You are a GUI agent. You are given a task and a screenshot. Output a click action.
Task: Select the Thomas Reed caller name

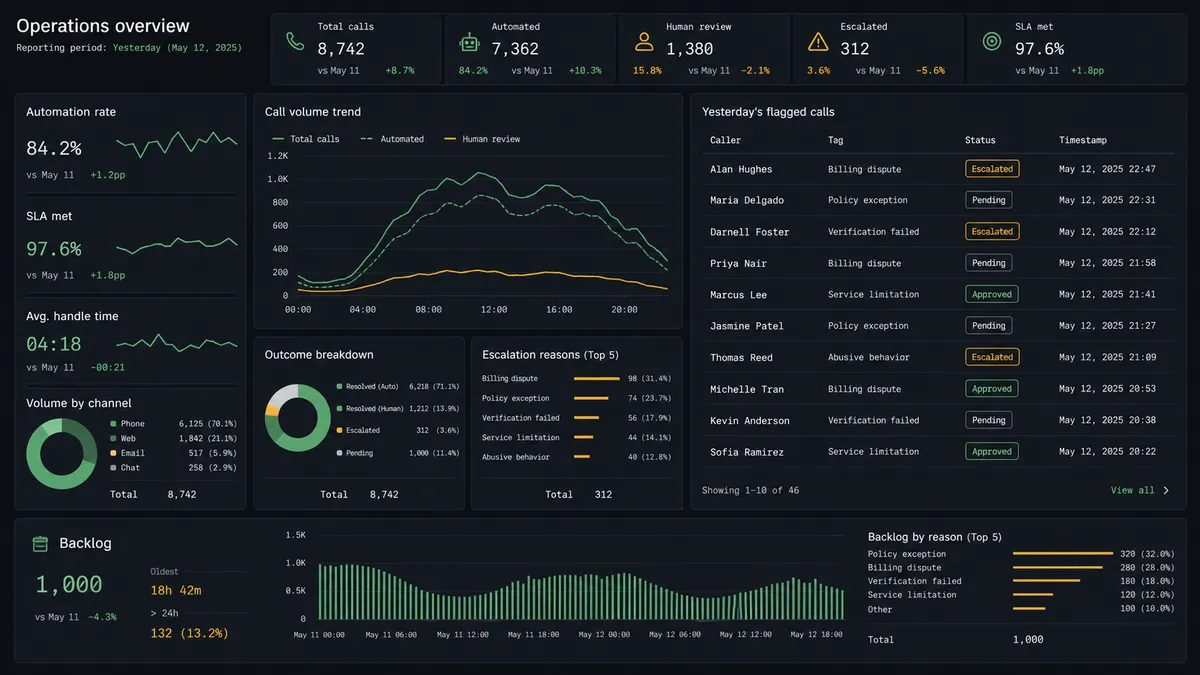click(x=741, y=358)
